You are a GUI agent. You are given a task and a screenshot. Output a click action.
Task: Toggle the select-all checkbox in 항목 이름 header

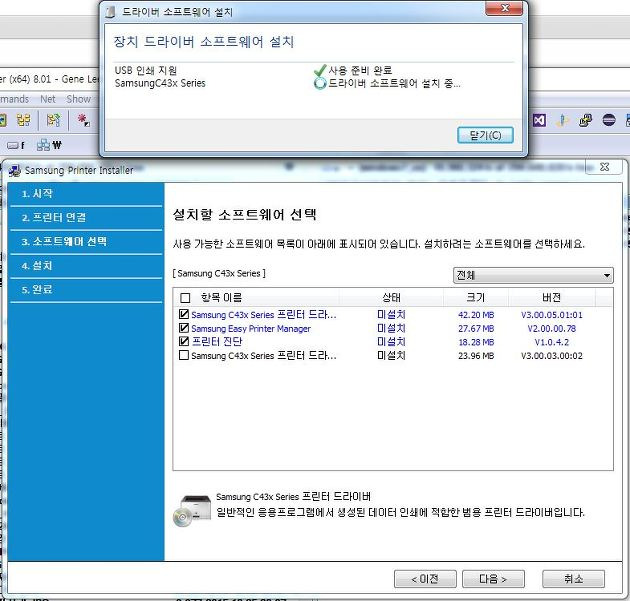coord(185,298)
